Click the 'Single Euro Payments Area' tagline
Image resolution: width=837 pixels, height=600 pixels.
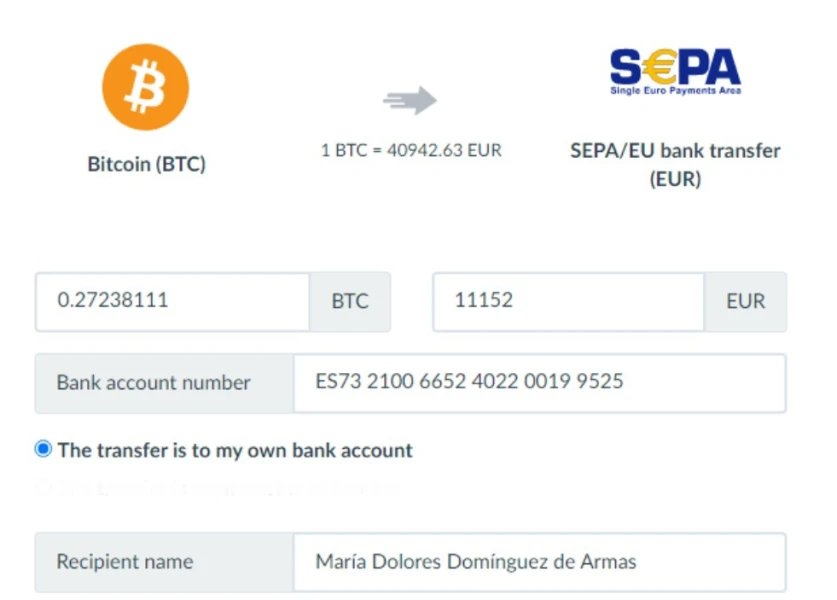(675, 91)
